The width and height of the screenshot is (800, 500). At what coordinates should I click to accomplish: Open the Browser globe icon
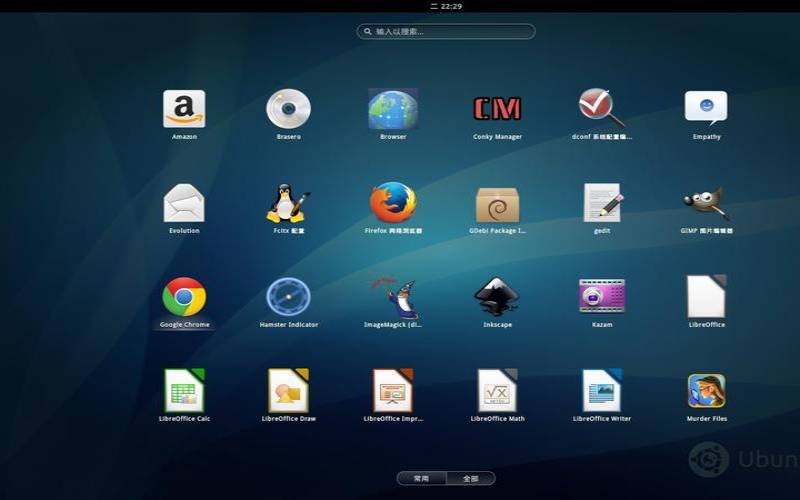[x=393, y=109]
